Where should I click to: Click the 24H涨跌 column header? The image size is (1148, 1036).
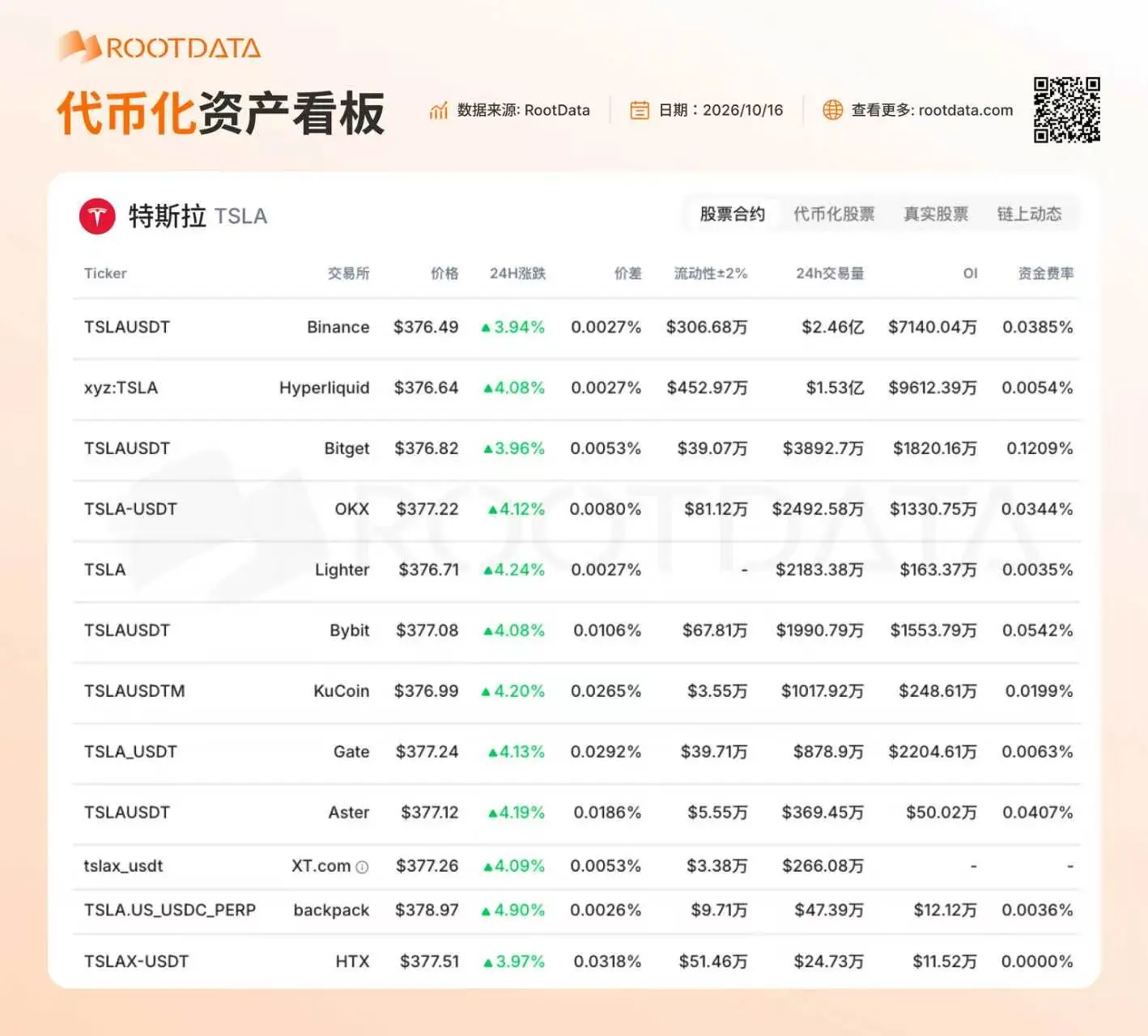pyautogui.click(x=517, y=274)
